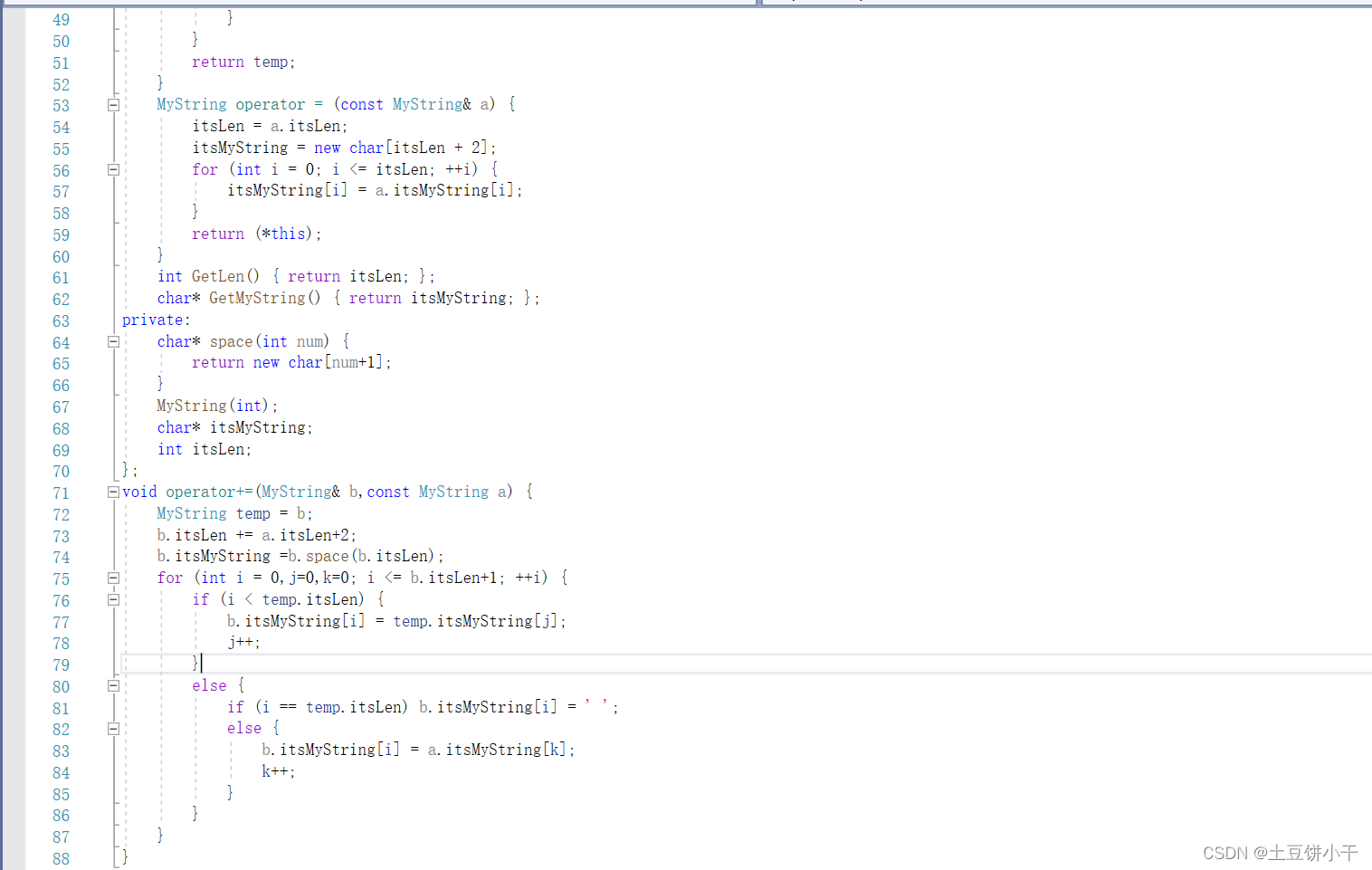
Task: Click 'char* GetMyString()' method text
Action: click(239, 298)
